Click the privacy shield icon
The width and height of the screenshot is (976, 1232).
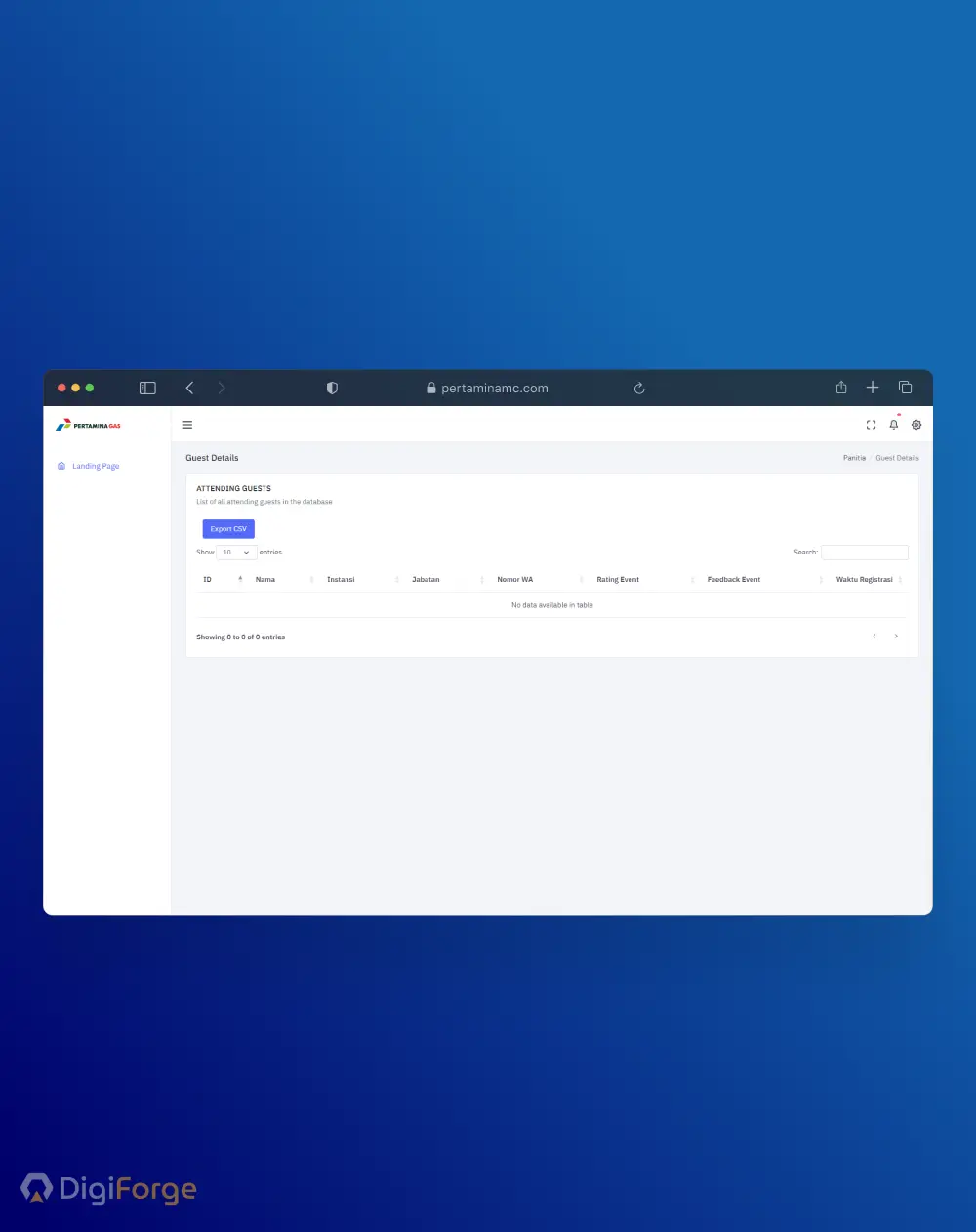tap(332, 388)
